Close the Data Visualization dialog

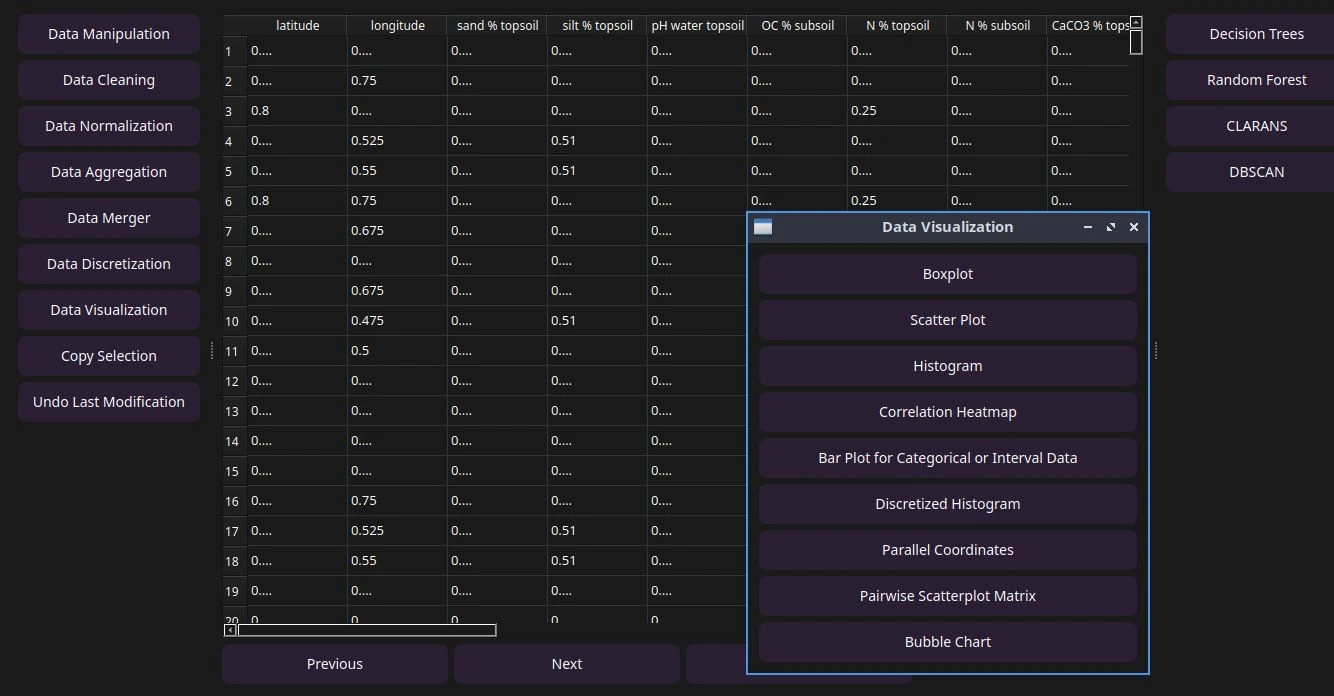[x=1134, y=227]
